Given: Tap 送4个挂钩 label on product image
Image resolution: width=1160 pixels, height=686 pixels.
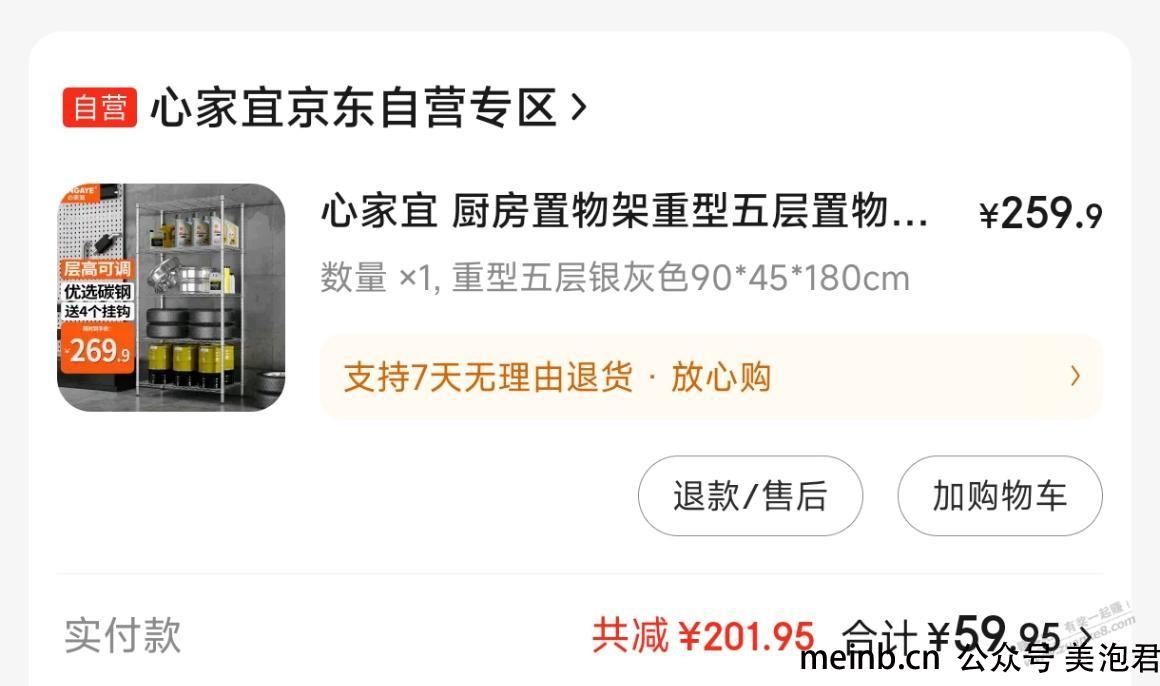Looking at the screenshot, I should coord(97,312).
